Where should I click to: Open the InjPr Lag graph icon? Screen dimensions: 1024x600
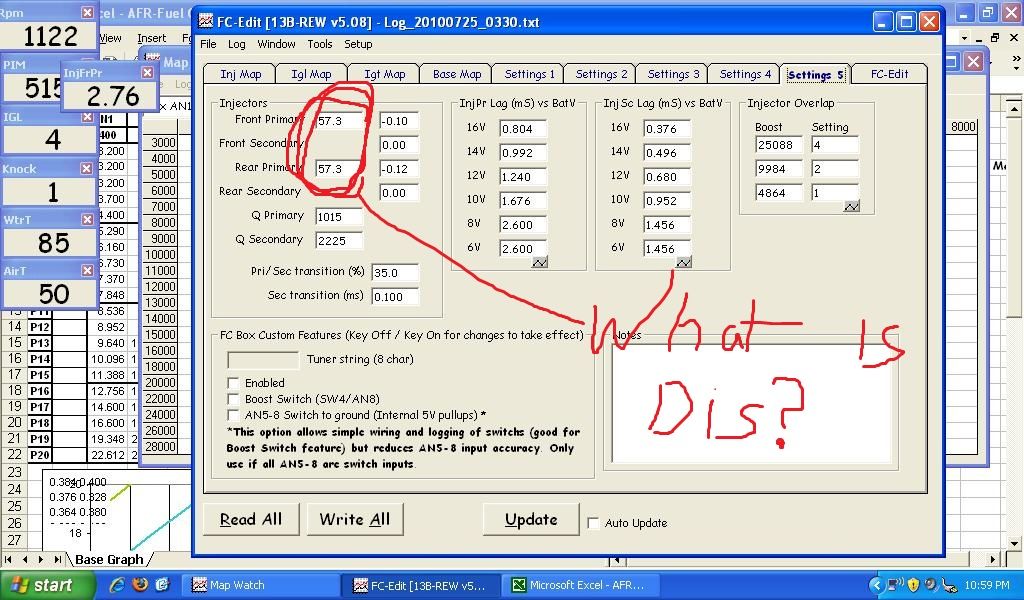[x=540, y=262]
